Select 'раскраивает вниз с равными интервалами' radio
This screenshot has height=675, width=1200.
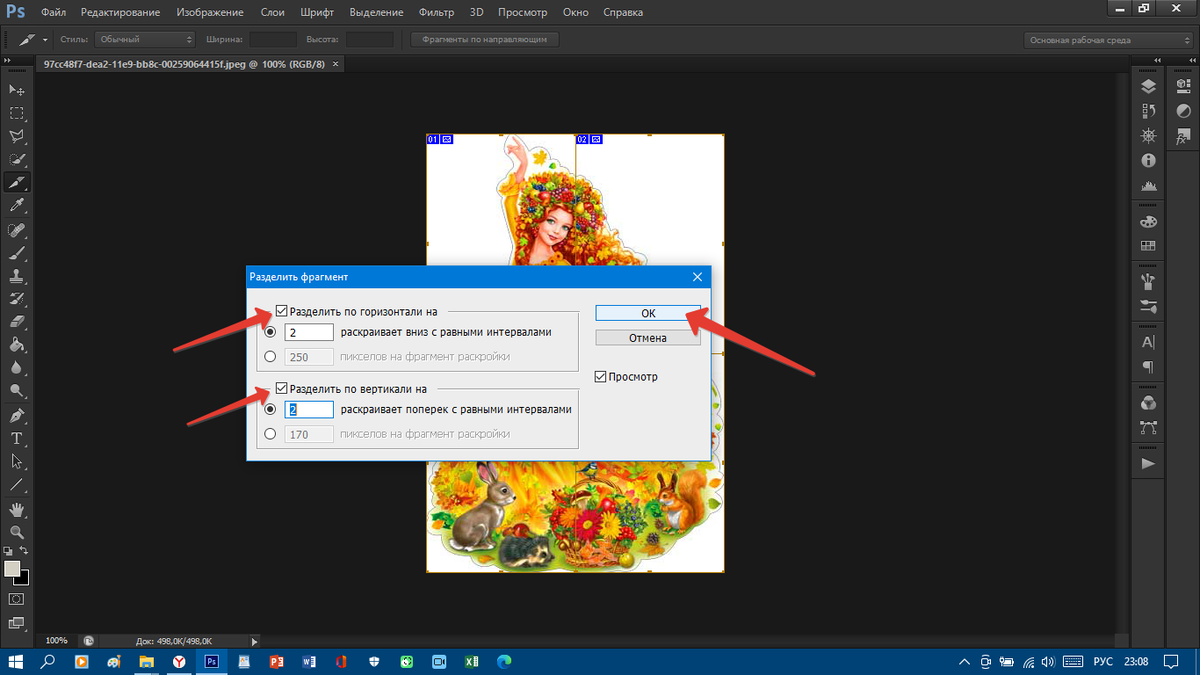click(270, 332)
